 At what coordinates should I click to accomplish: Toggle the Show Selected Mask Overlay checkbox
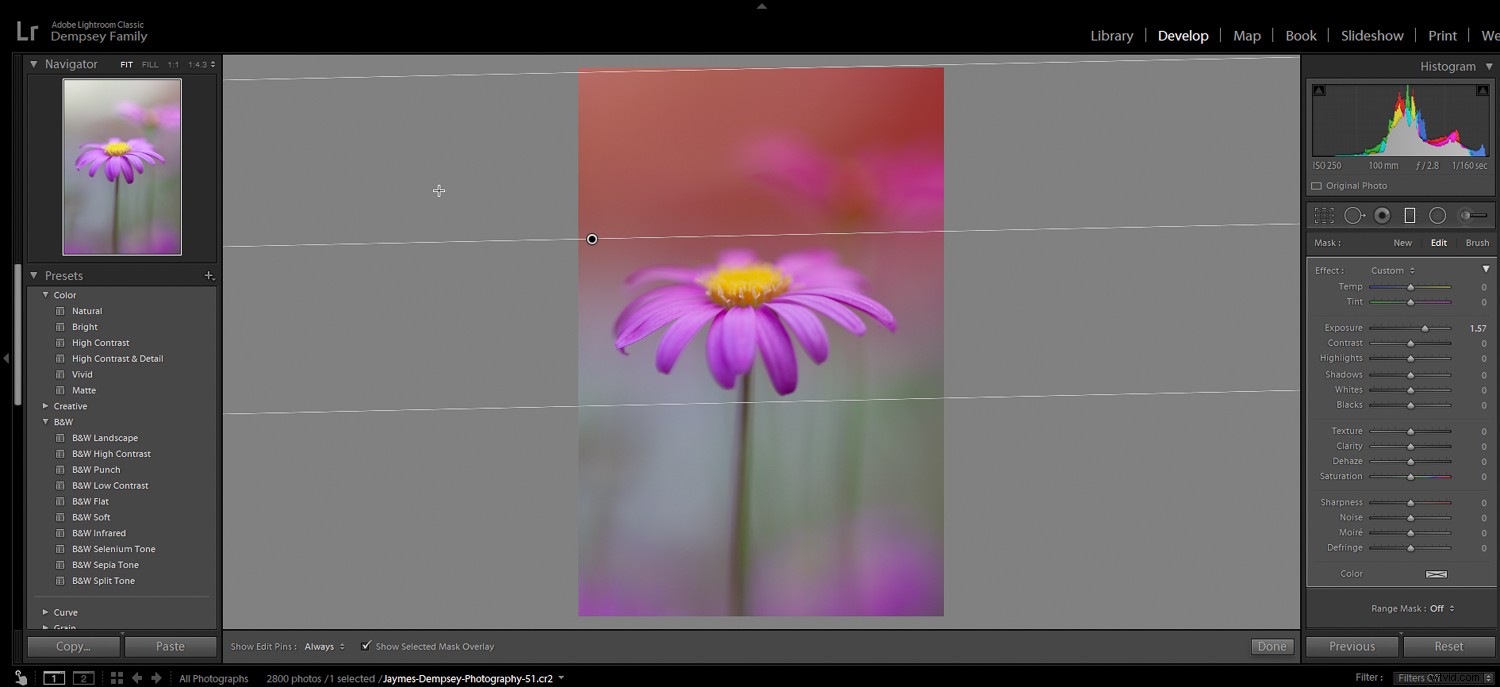click(x=366, y=646)
